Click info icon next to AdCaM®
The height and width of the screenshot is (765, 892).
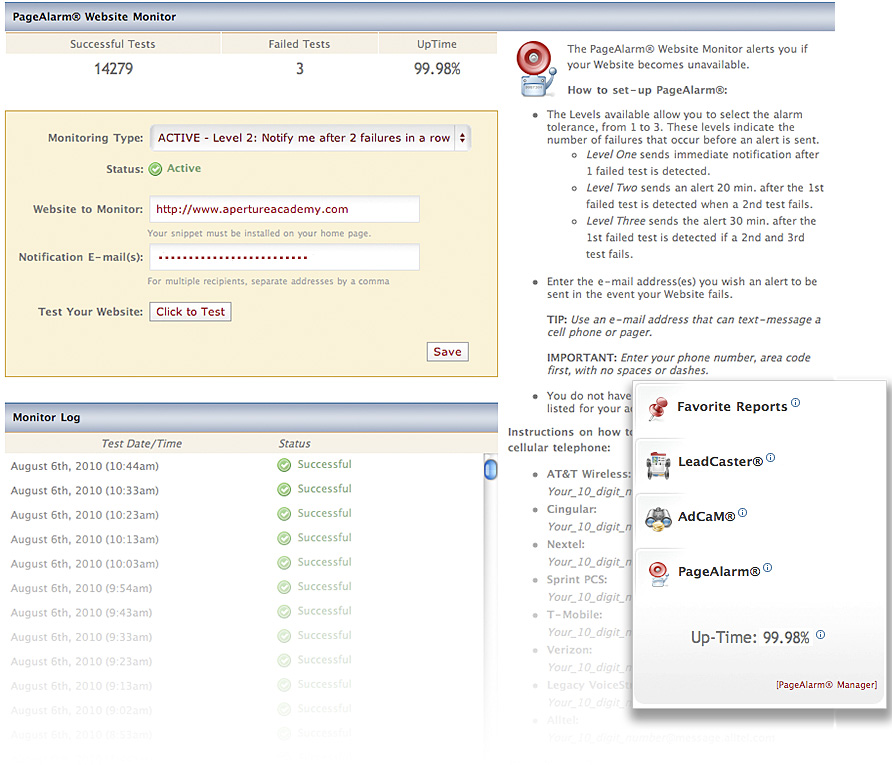pos(742,512)
